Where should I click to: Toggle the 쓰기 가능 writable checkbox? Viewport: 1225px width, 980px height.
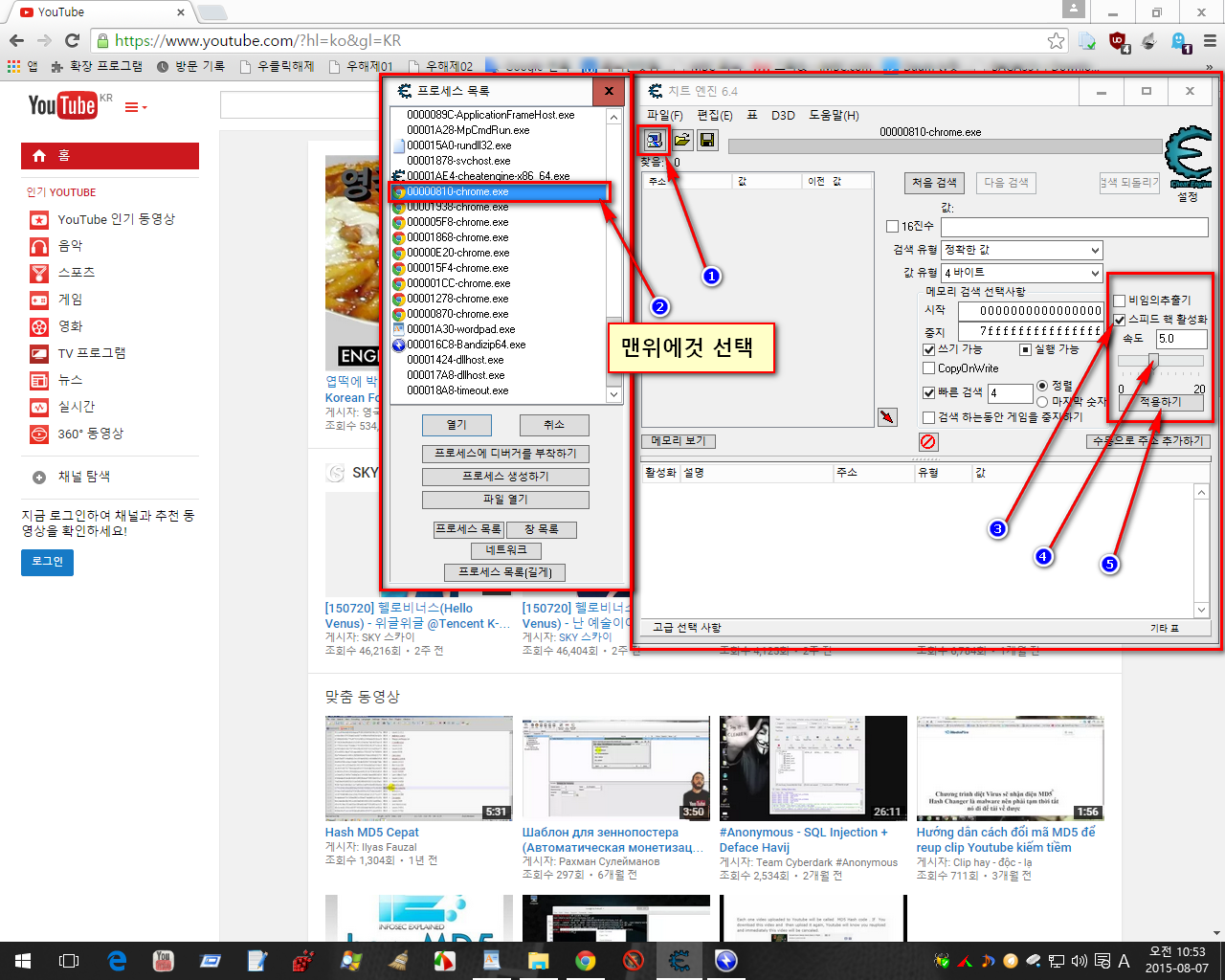[928, 350]
